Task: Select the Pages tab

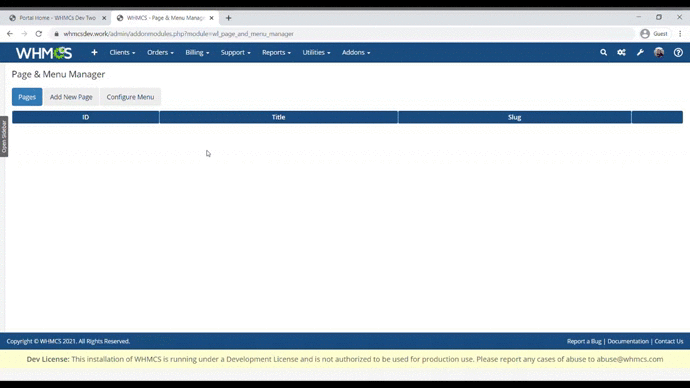Action: coord(27,97)
